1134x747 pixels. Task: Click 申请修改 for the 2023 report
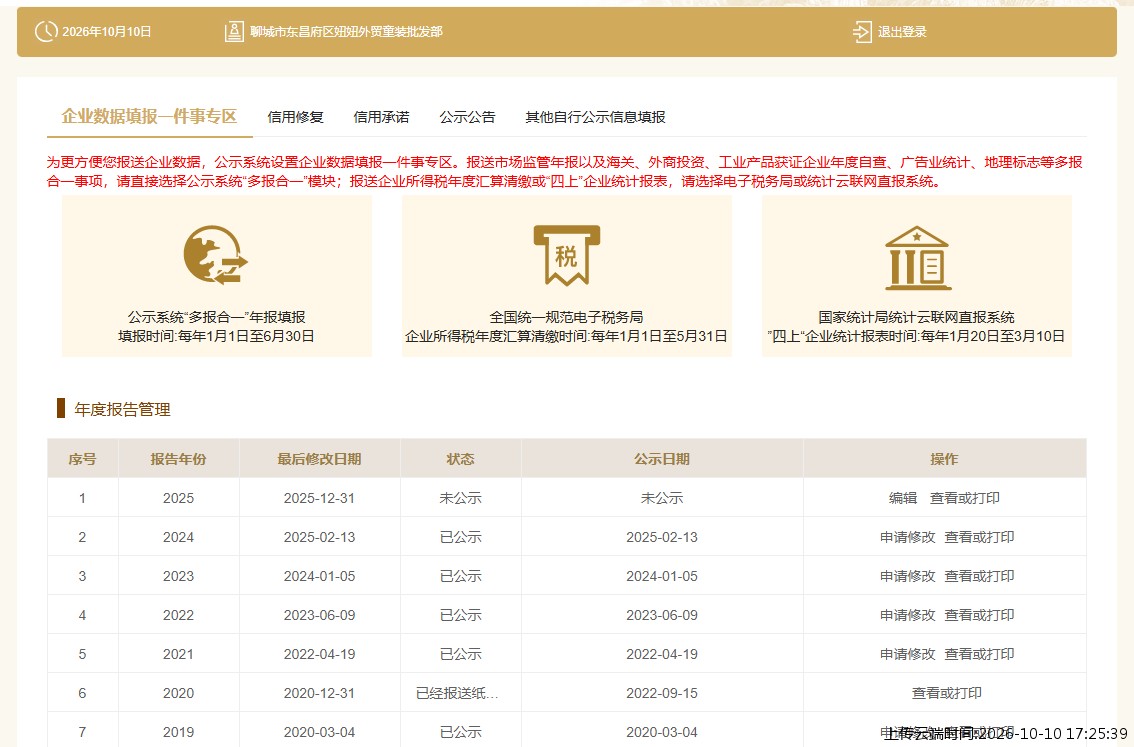tap(908, 576)
